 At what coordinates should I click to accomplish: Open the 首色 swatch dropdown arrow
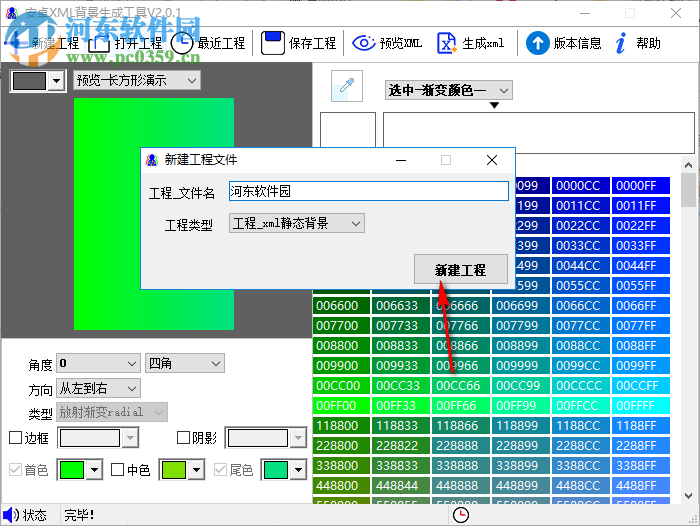coord(95,470)
